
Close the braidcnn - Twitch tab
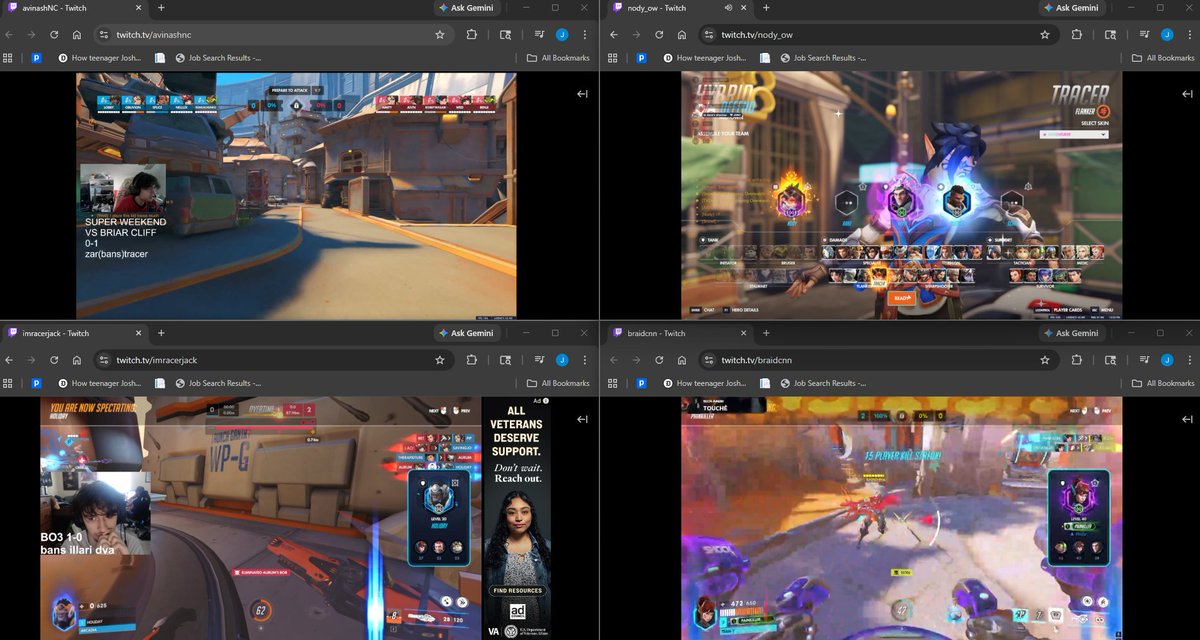744,333
